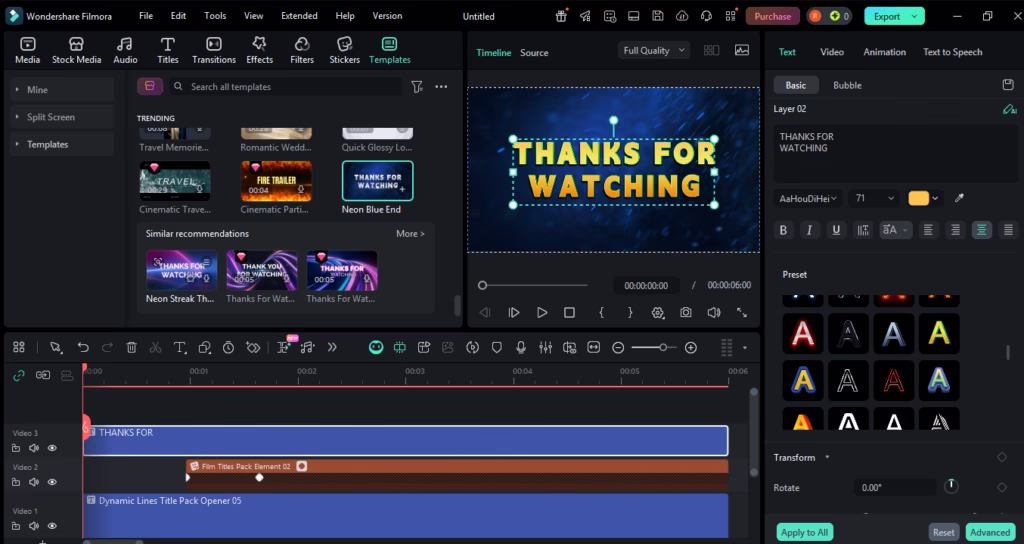1024x544 pixels.
Task: Mute the Video 2 track
Action: (x=34, y=482)
